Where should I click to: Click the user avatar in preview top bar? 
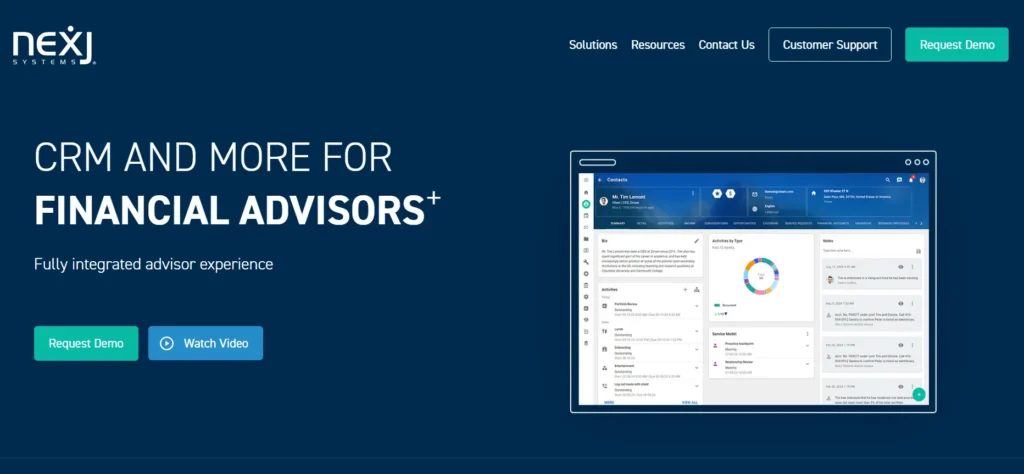[x=923, y=180]
